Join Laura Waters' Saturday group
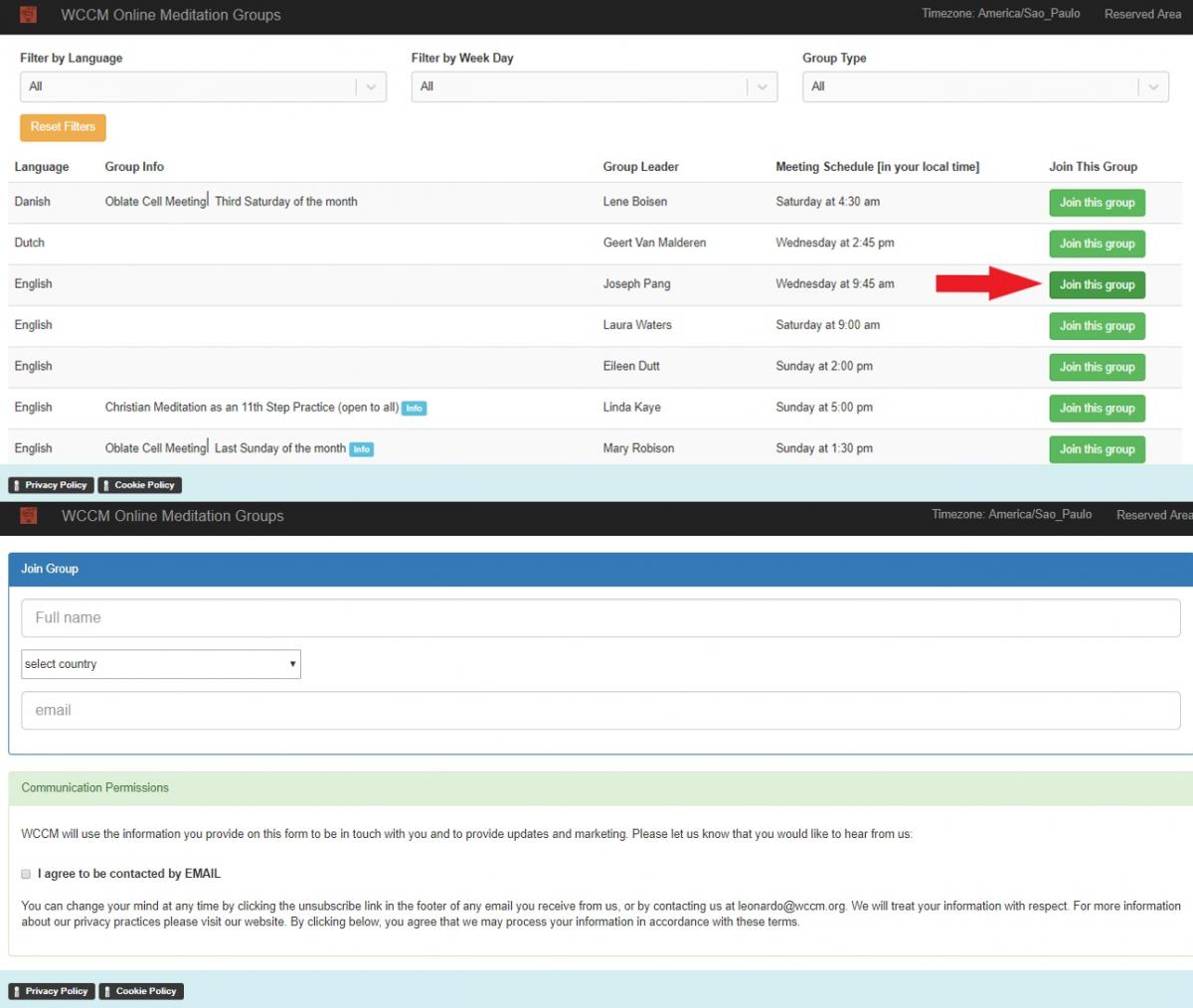The image size is (1193, 1008). 1098,326
